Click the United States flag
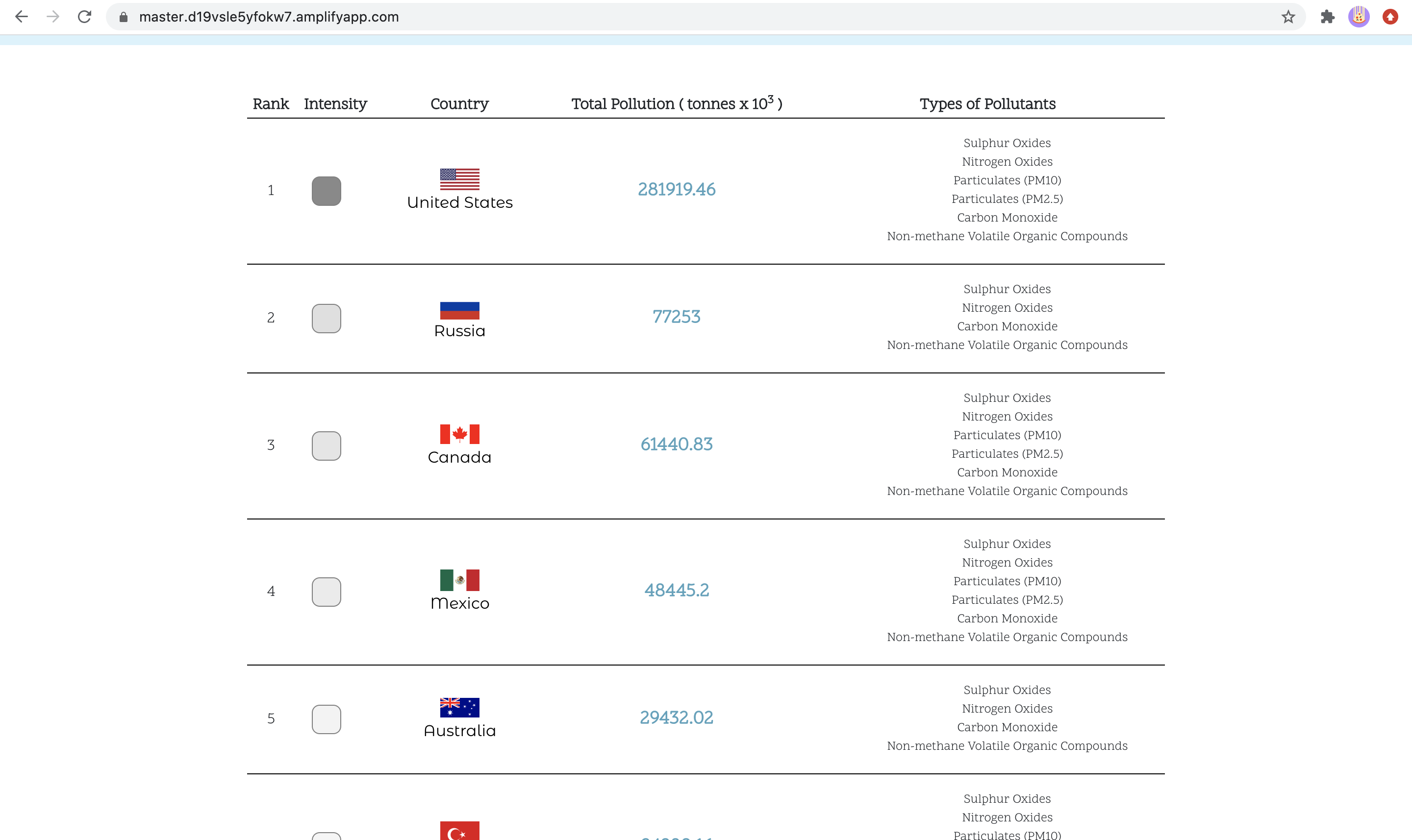The width and height of the screenshot is (1412, 840). (459, 179)
